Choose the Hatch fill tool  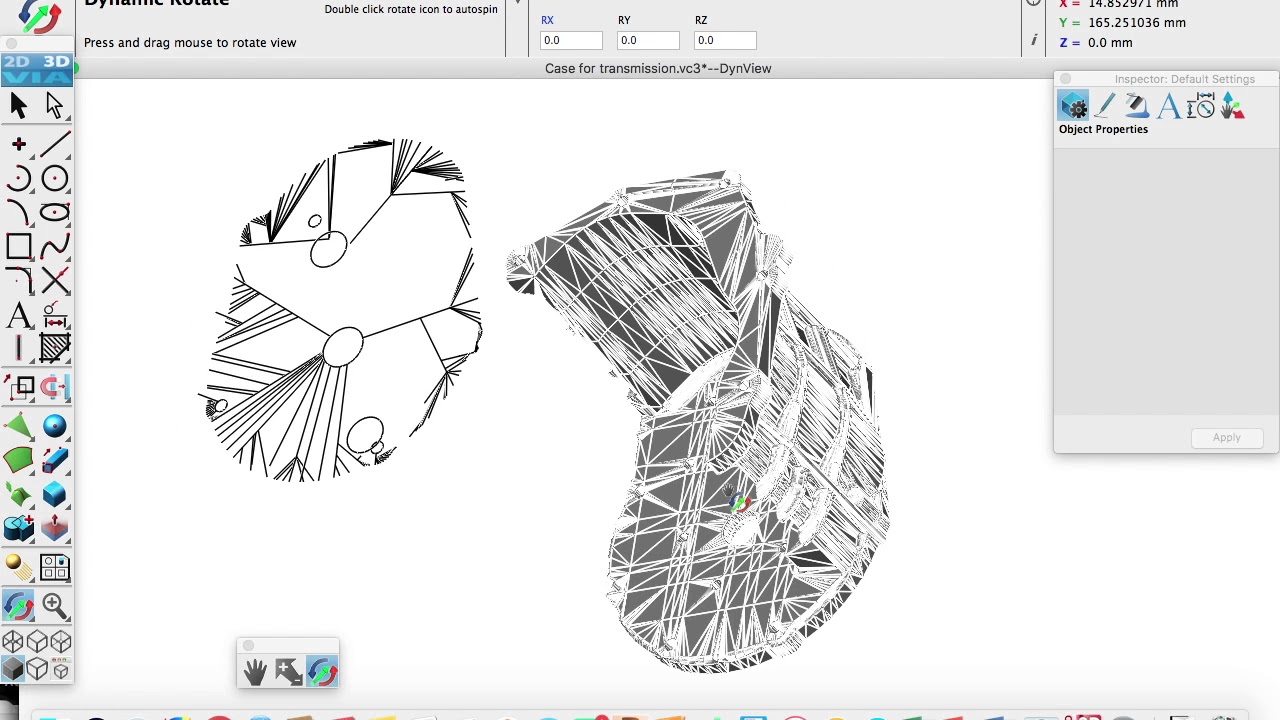55,349
